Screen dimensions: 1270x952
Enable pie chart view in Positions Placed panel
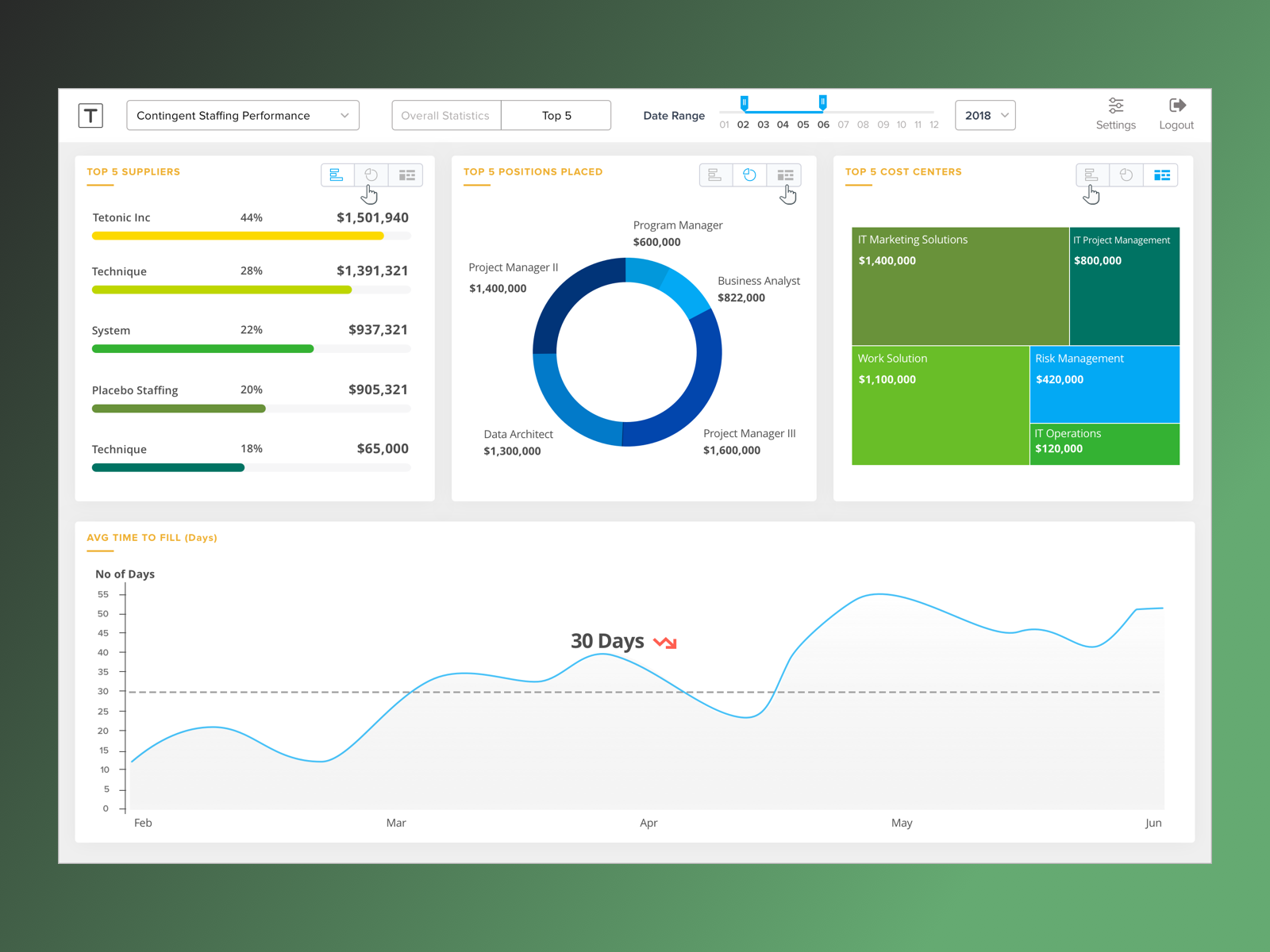(750, 175)
